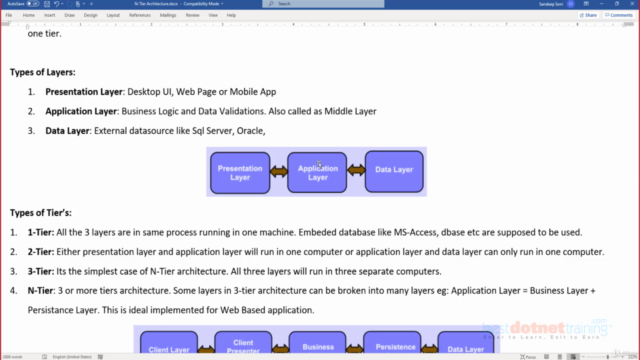Viewport: 640px width, 360px height.
Task: Switch to the Draw tab
Action: [69, 15]
